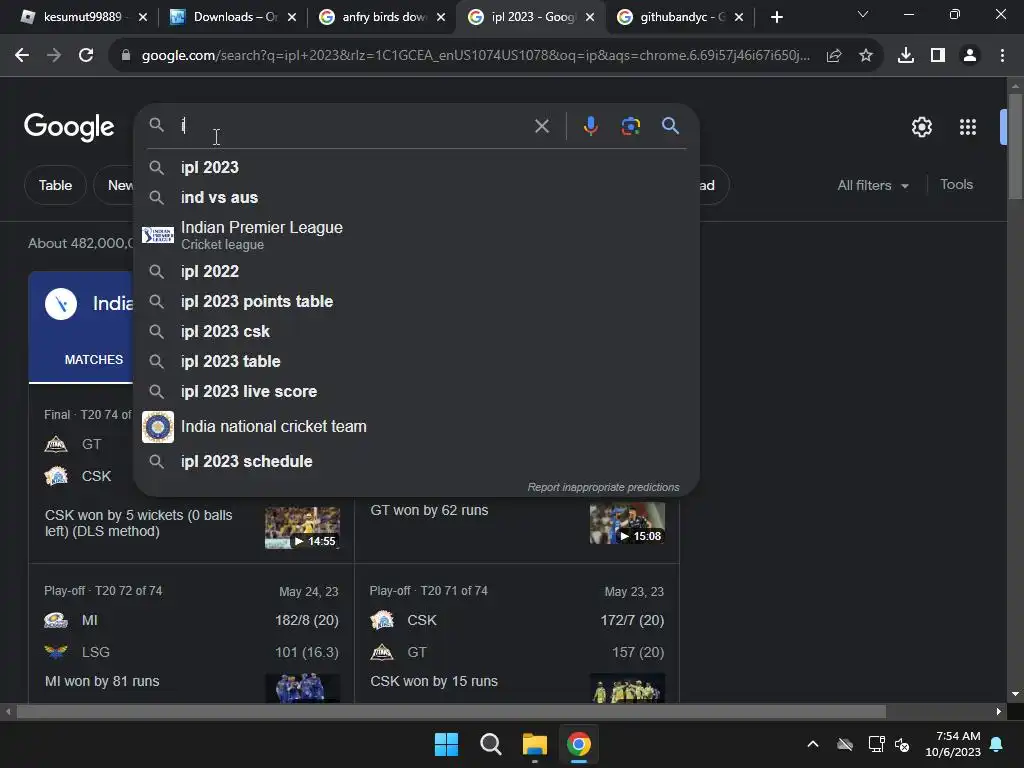This screenshot has width=1024, height=768.
Task: Show hidden system tray icons
Action: pyautogui.click(x=812, y=744)
